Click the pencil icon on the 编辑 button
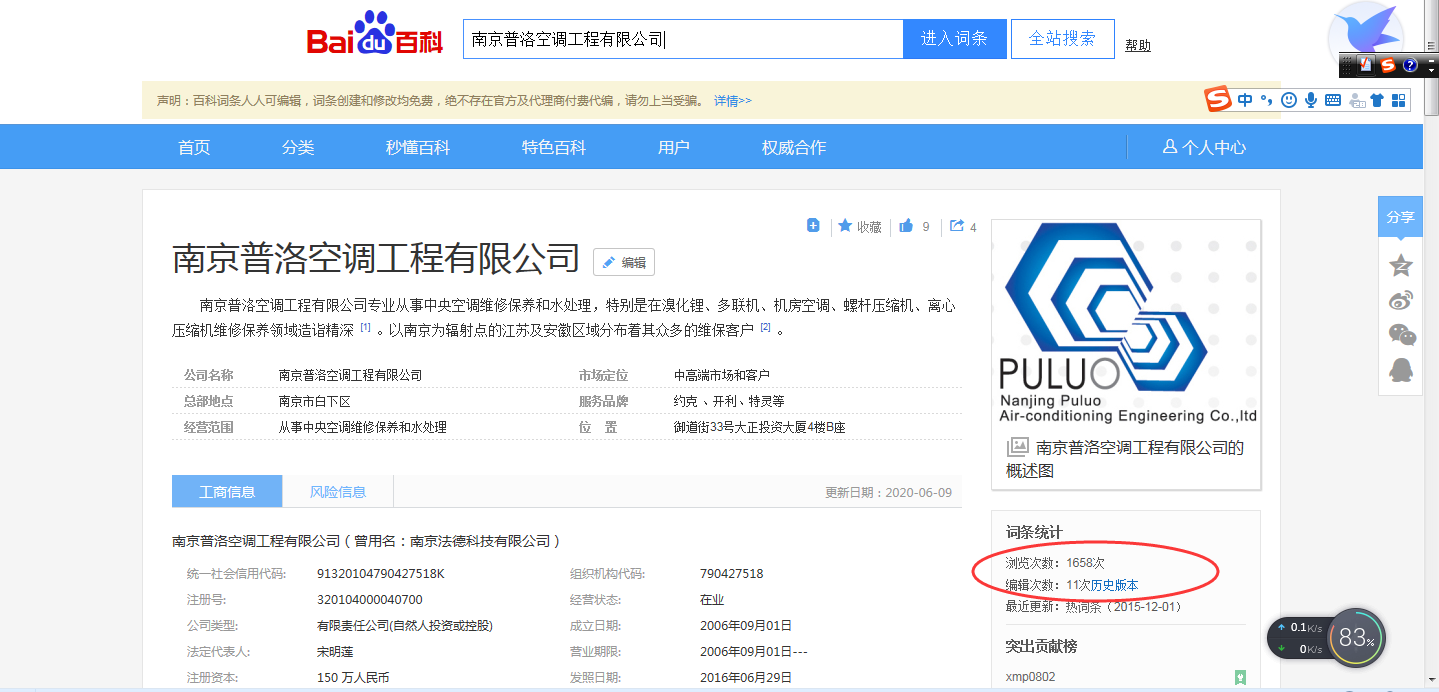 click(x=608, y=262)
